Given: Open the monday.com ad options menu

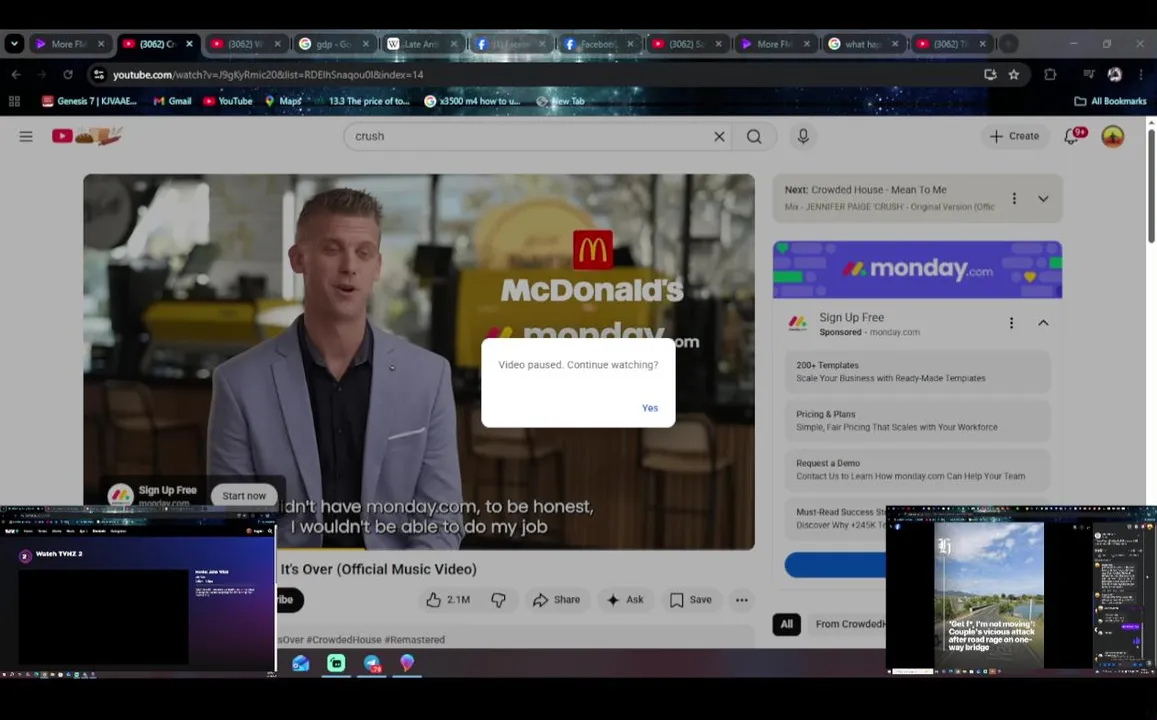Looking at the screenshot, I should [x=1011, y=323].
